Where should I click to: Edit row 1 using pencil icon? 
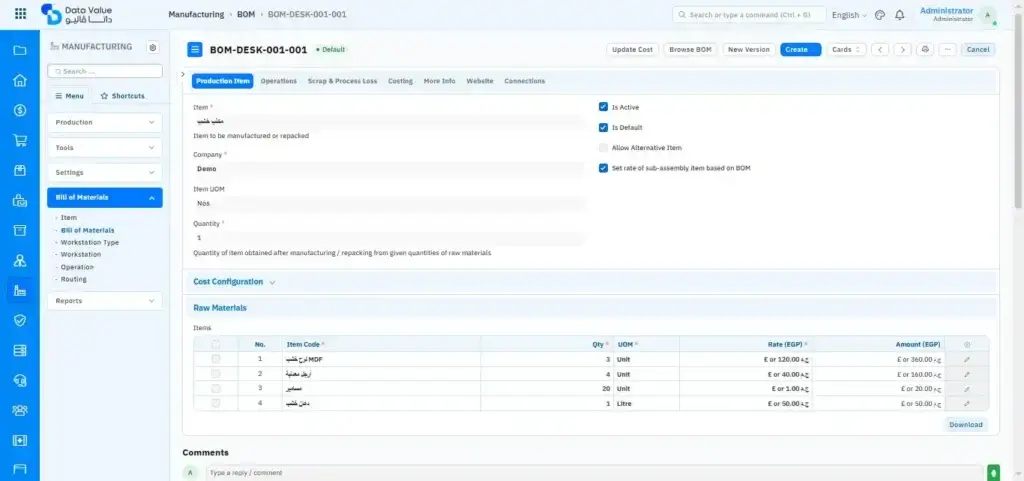pyautogui.click(x=966, y=359)
